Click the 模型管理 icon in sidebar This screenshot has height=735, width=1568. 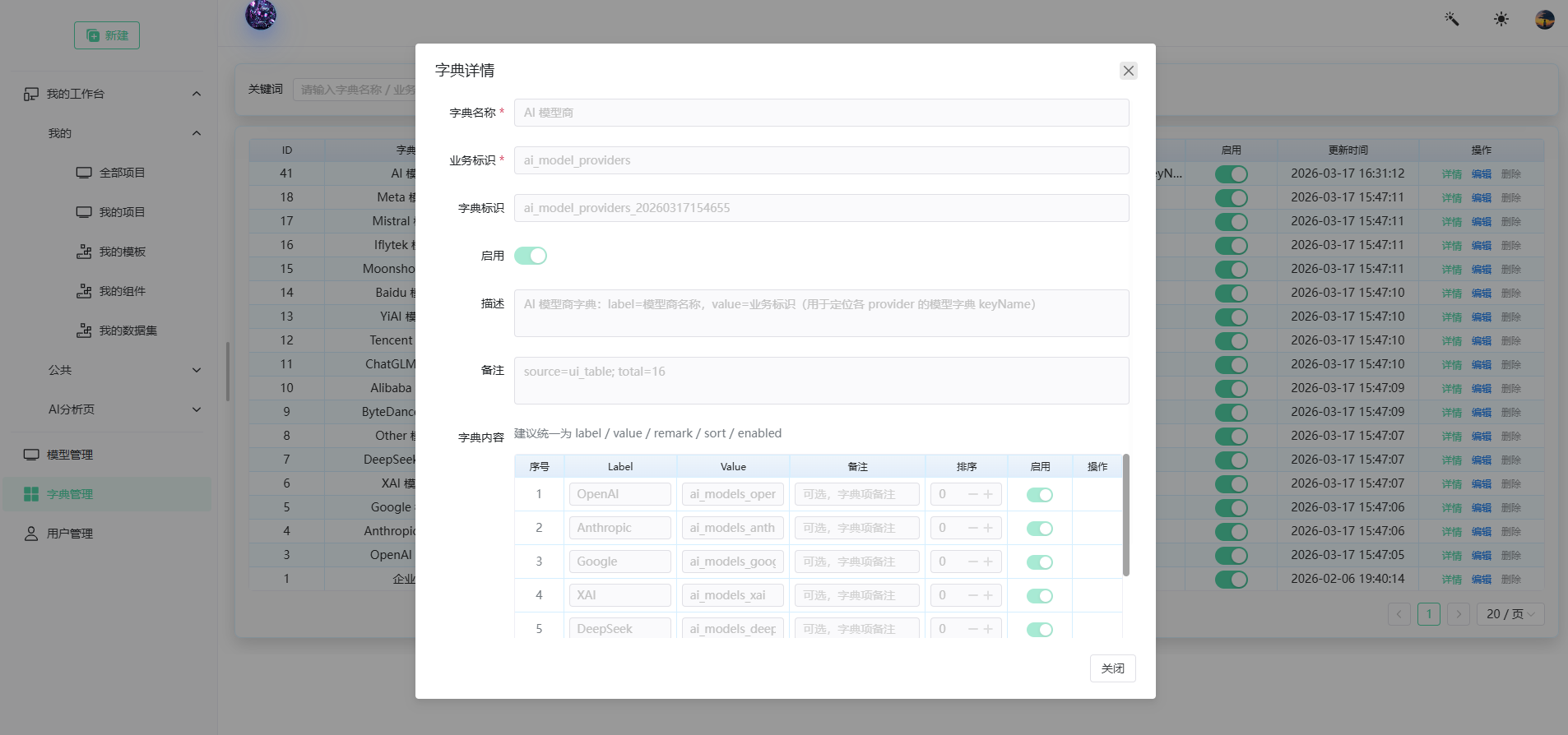coord(31,455)
